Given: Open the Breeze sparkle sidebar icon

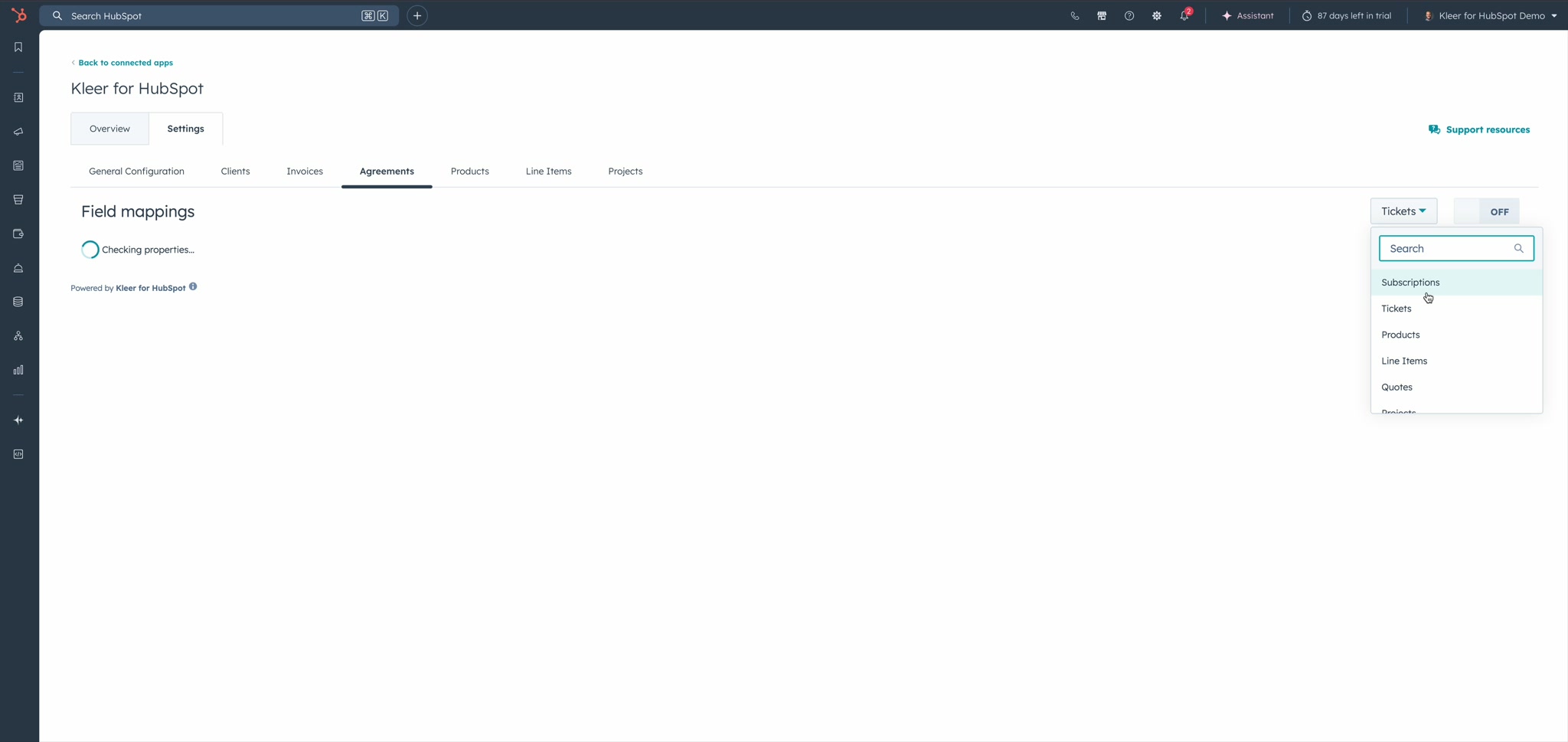Looking at the screenshot, I should coord(18,420).
